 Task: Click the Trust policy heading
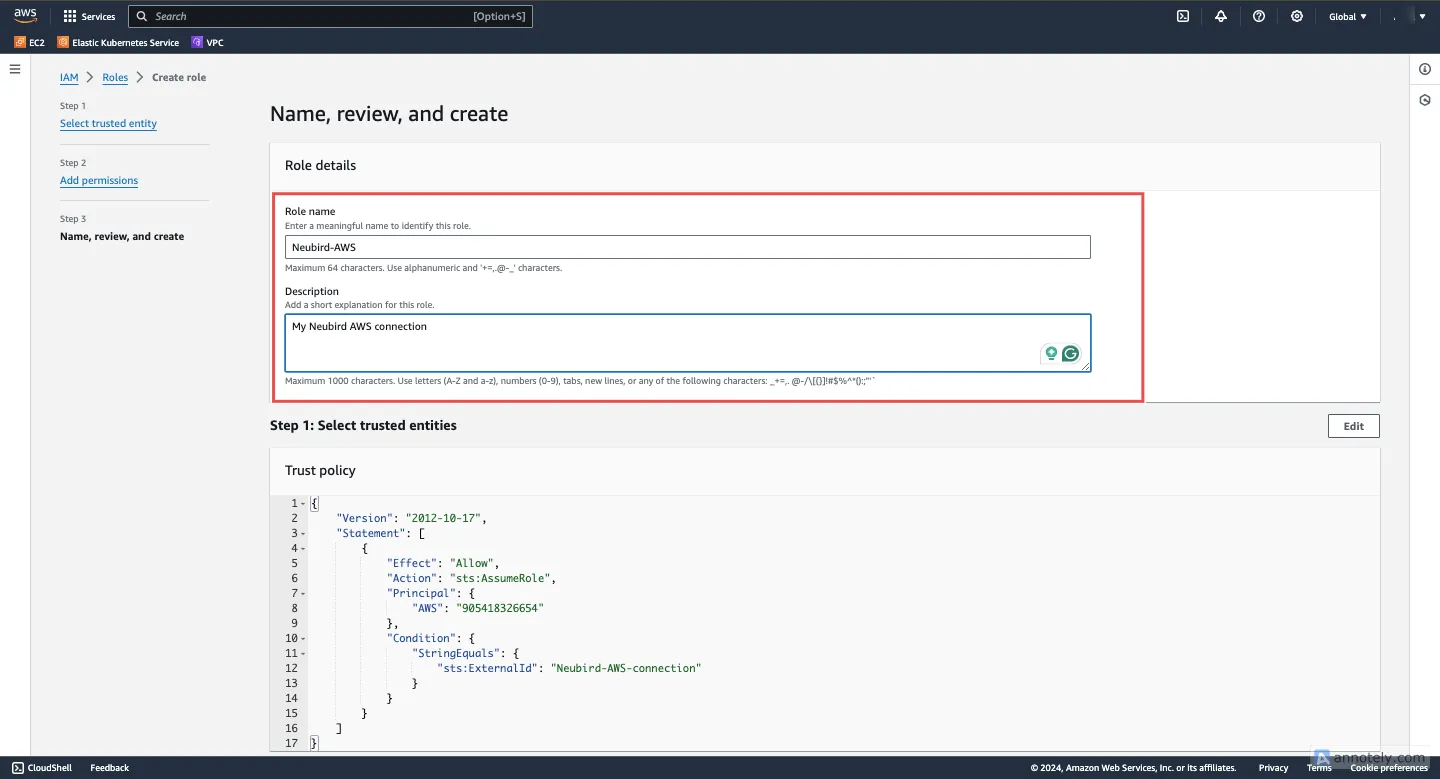(320, 471)
